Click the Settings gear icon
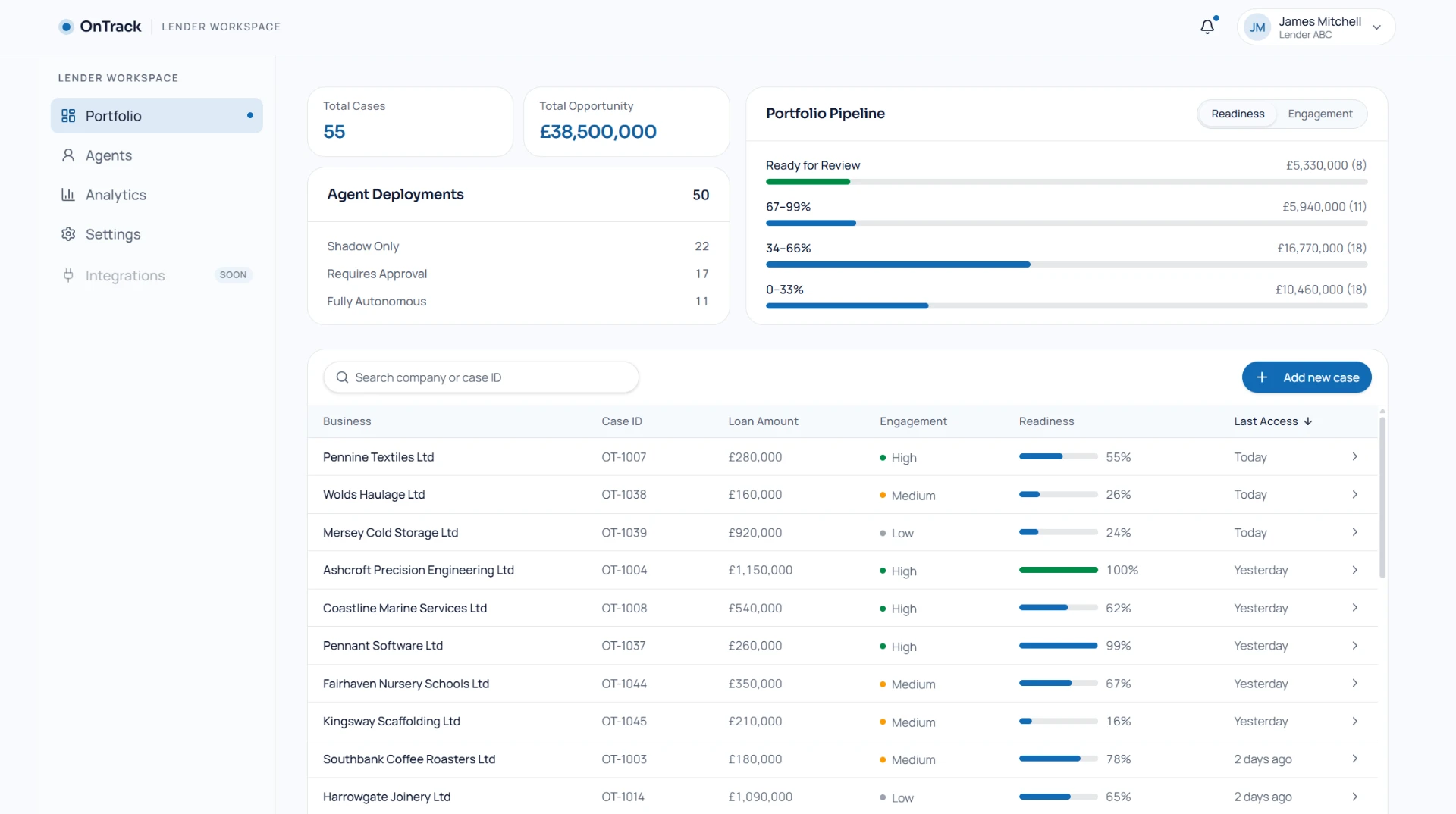The height and width of the screenshot is (814, 1456). pyautogui.click(x=68, y=233)
